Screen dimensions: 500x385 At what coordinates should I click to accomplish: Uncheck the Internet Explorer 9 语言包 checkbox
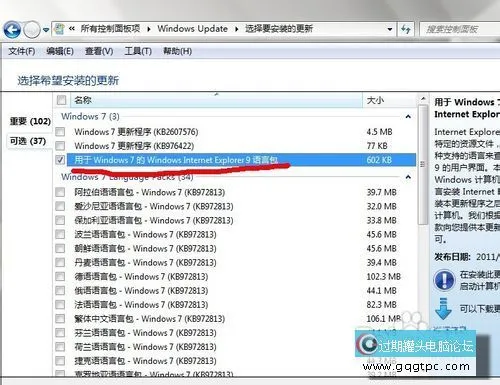coord(60,160)
